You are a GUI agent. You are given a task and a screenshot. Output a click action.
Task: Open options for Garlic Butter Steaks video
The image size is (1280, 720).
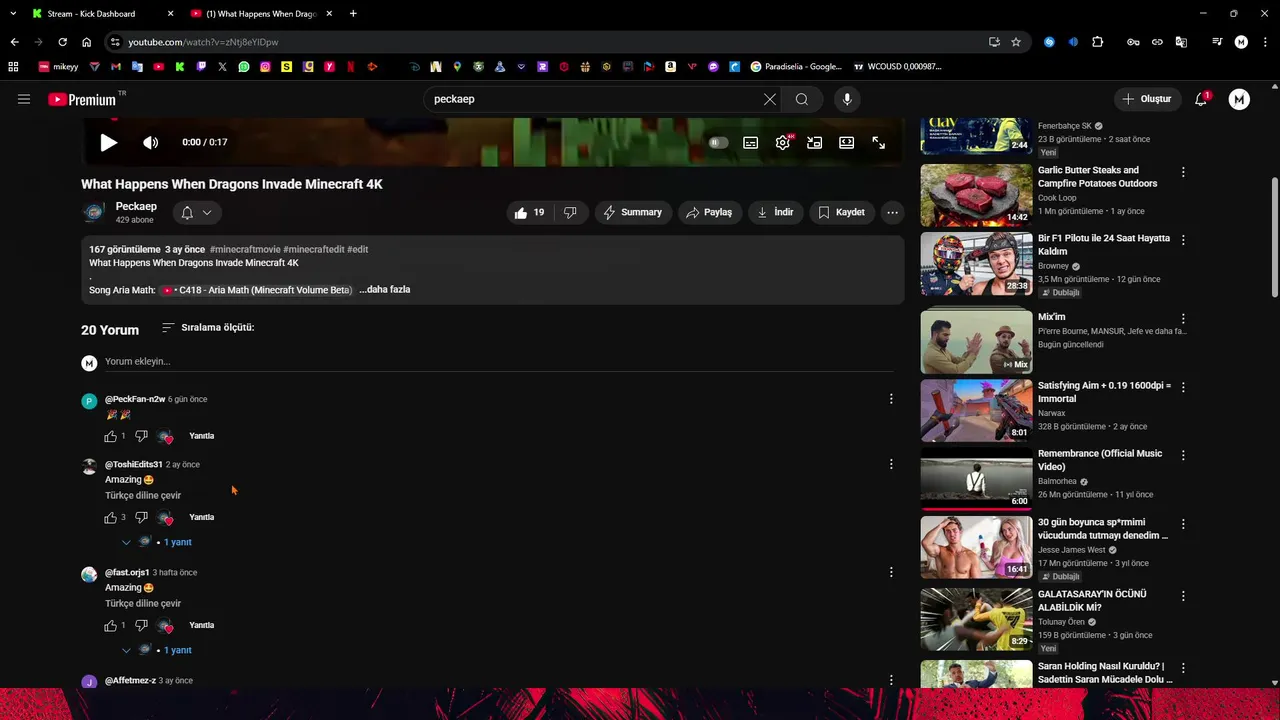[1183, 172]
